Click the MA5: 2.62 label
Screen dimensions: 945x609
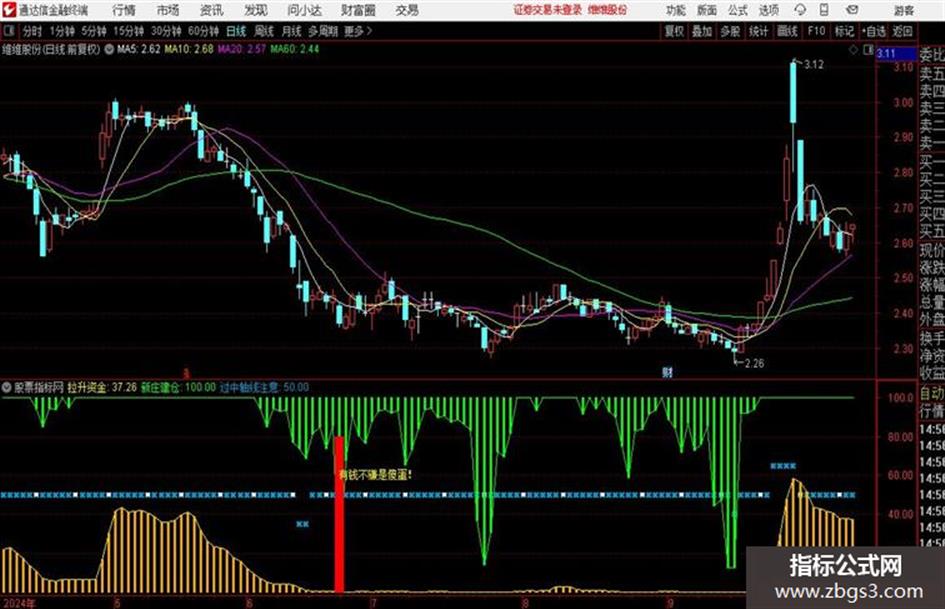click(x=139, y=49)
